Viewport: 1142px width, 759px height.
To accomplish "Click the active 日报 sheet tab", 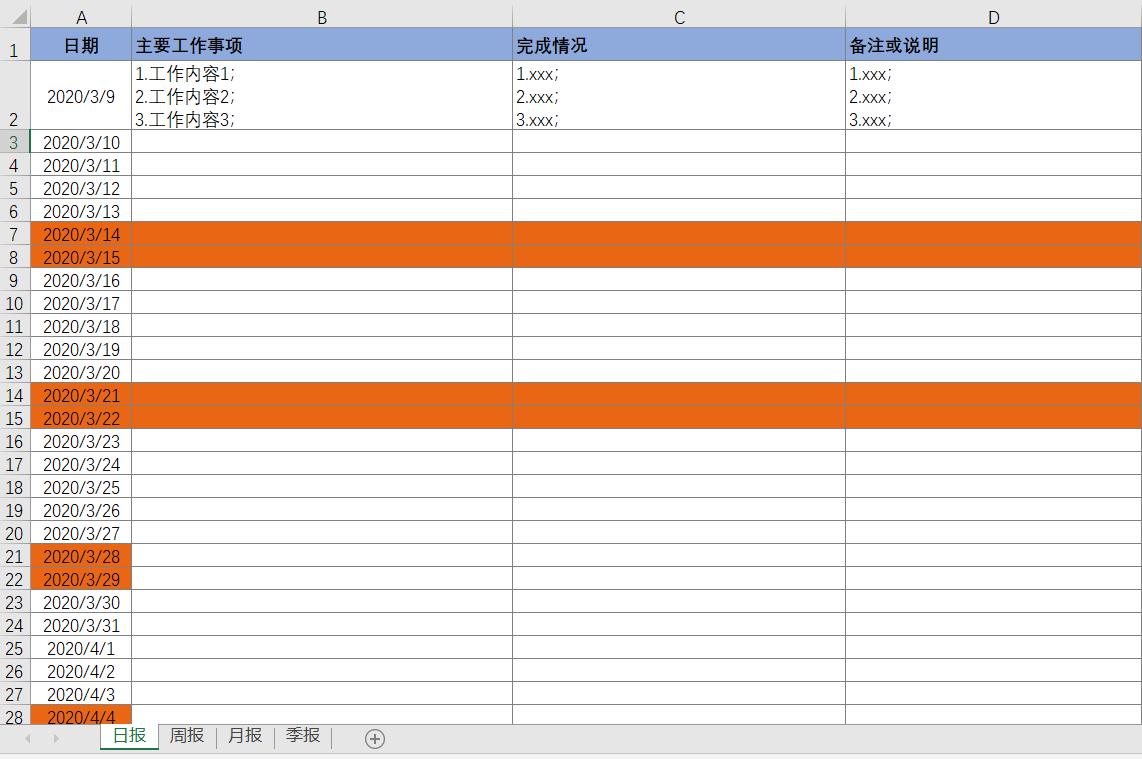I will click(128, 735).
